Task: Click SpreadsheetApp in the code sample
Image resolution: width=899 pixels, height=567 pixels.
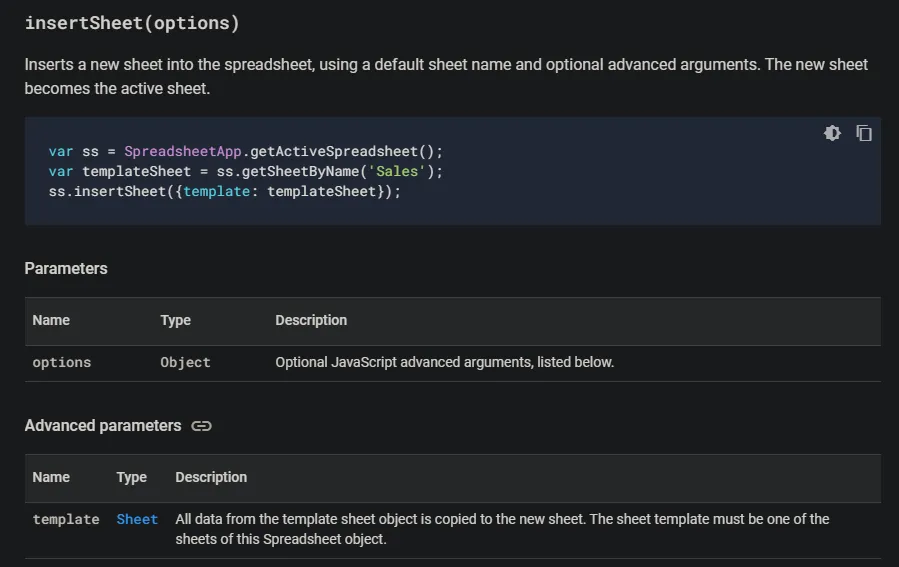Action: (183, 151)
